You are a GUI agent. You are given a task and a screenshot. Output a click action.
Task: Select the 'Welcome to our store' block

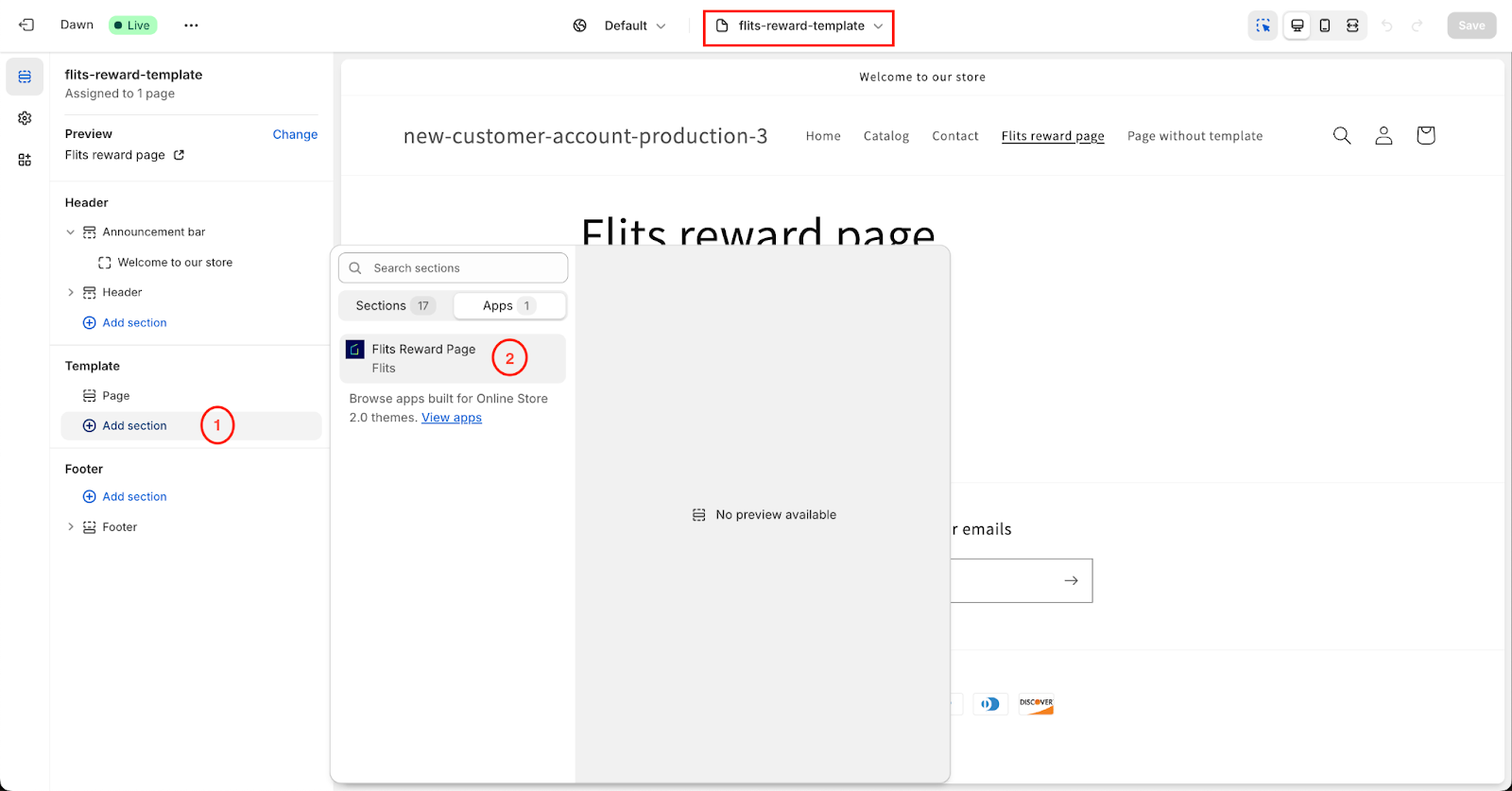174,263
